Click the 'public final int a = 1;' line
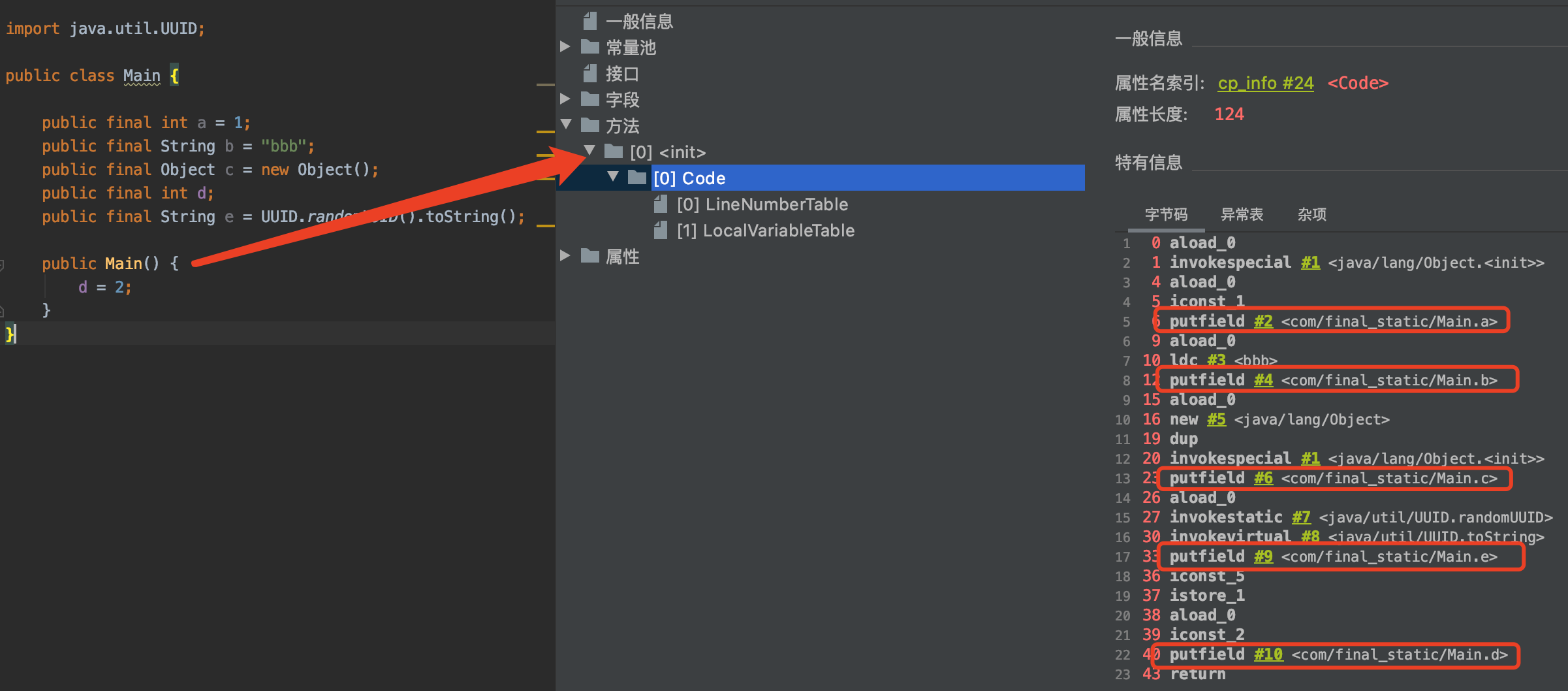The width and height of the screenshot is (1568, 691). (146, 123)
